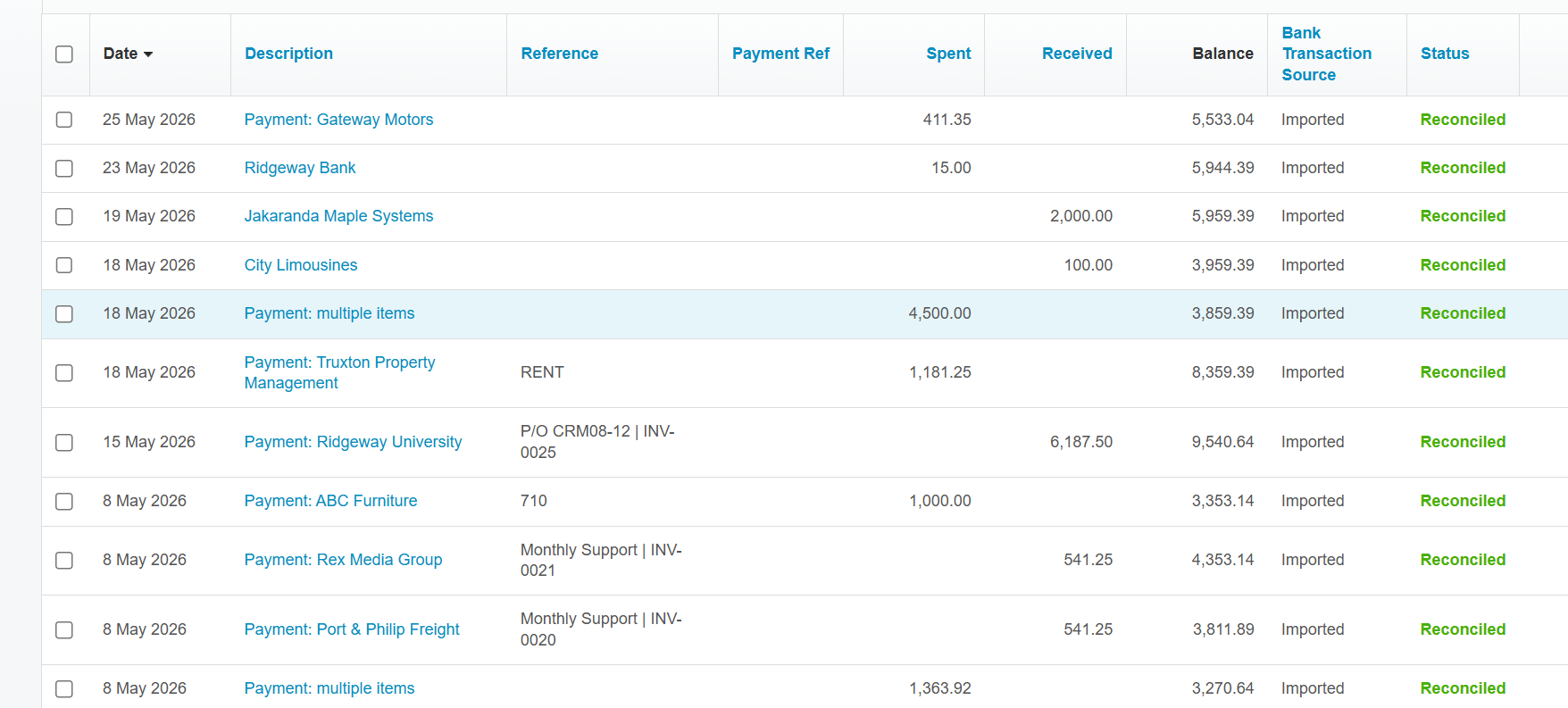Select the Ridgeway Bank row checkbox
Image resolution: width=1568 pixels, height=708 pixels.
pyautogui.click(x=64, y=169)
